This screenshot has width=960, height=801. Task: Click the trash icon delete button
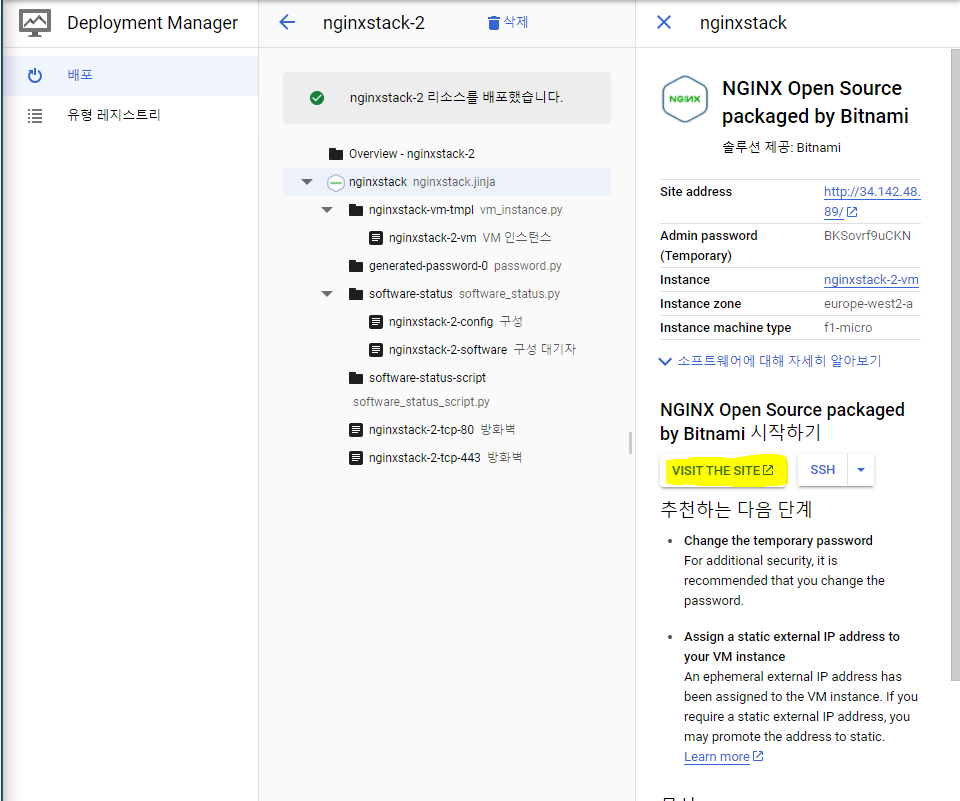tap(493, 23)
